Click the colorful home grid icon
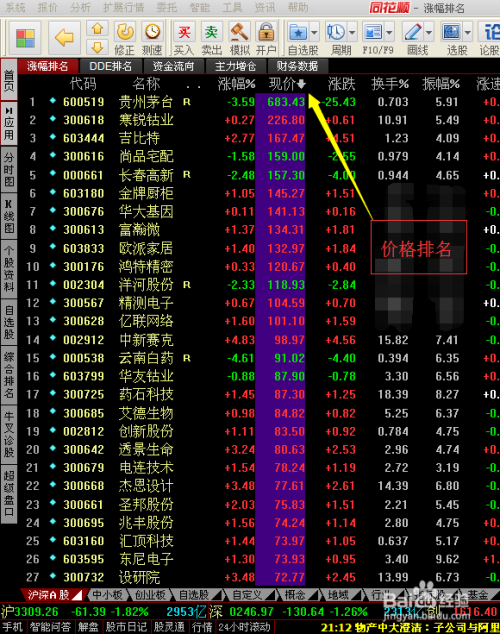 tap(25, 38)
